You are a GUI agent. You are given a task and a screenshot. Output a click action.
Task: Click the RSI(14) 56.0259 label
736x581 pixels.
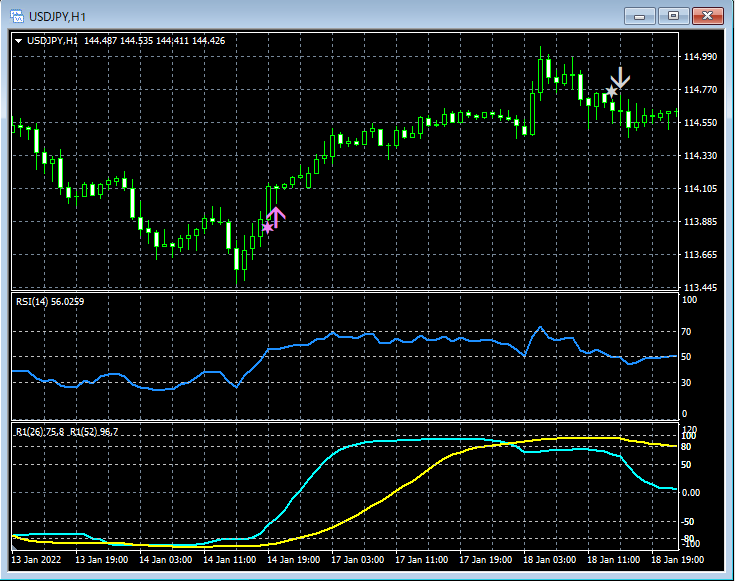(50, 302)
